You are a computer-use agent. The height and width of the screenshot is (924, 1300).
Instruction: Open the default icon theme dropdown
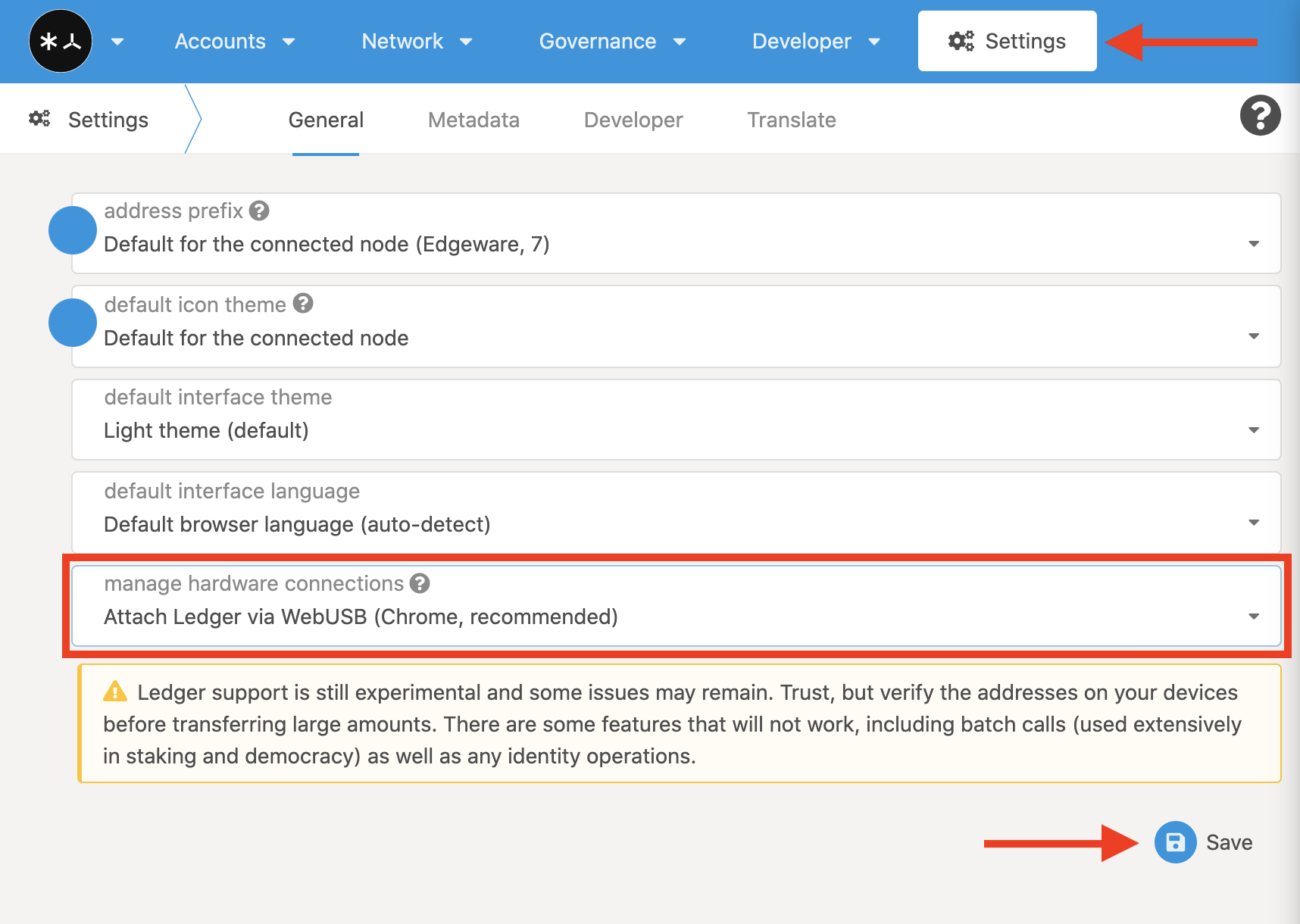pyautogui.click(x=1254, y=336)
